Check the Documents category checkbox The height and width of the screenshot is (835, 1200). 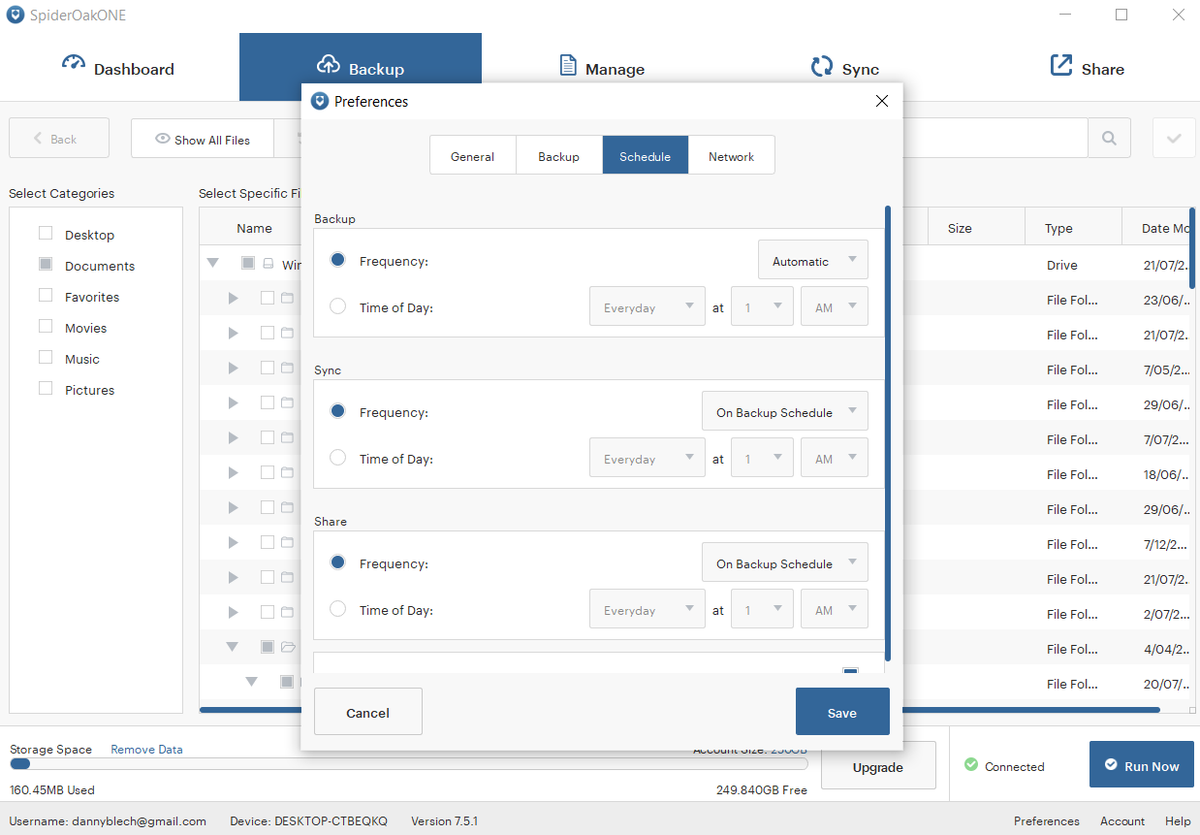click(x=44, y=265)
